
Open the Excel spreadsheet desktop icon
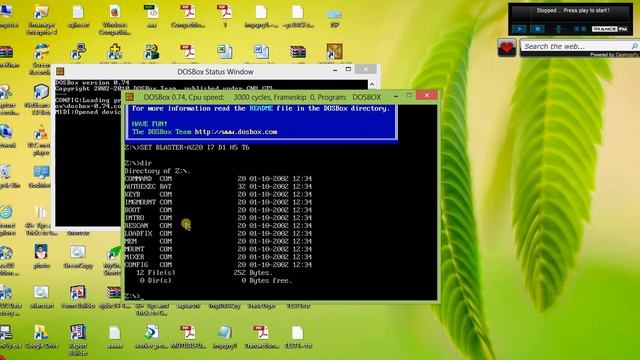pos(224,52)
